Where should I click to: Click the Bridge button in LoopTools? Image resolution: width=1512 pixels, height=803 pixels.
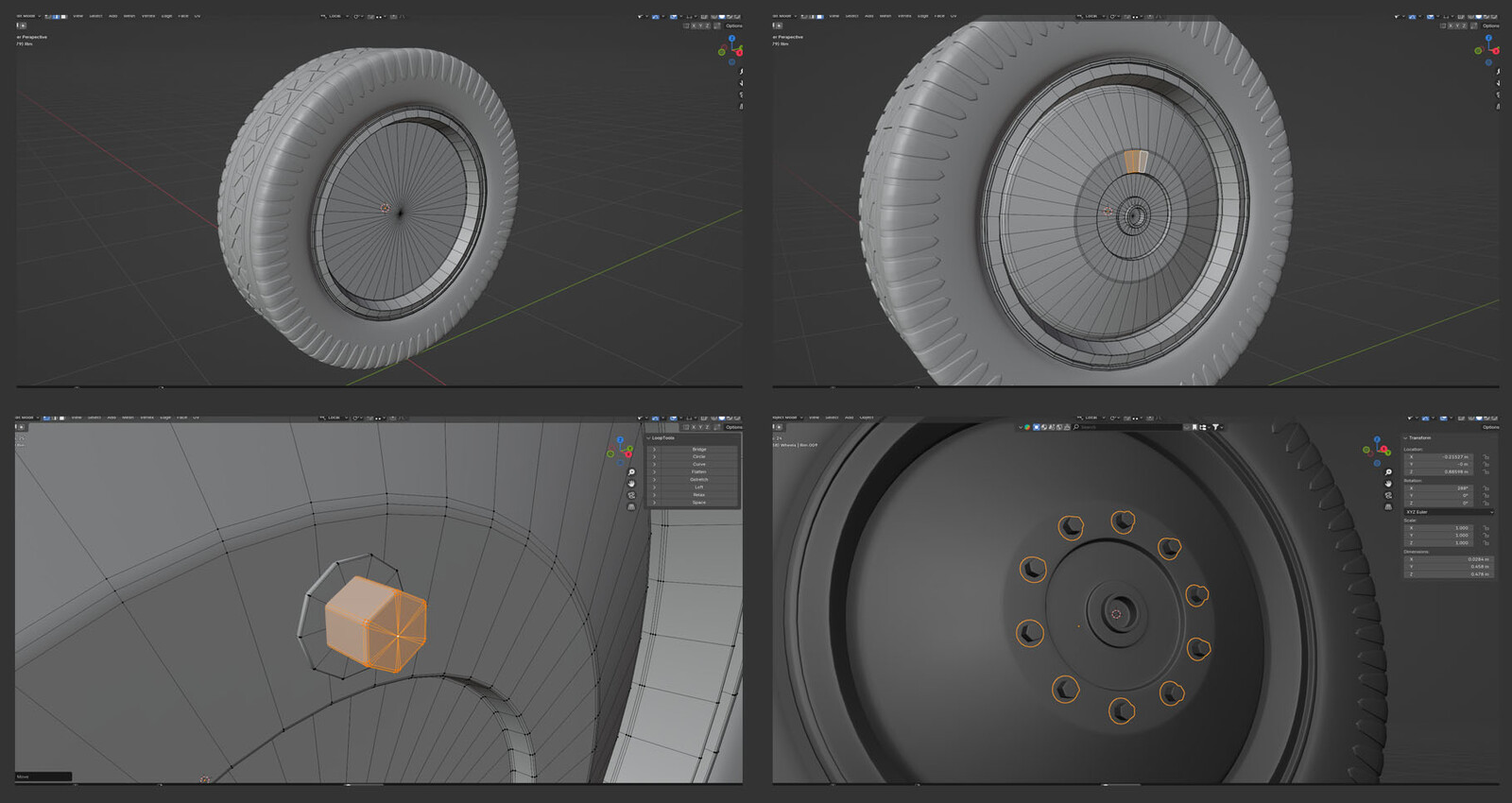699,450
